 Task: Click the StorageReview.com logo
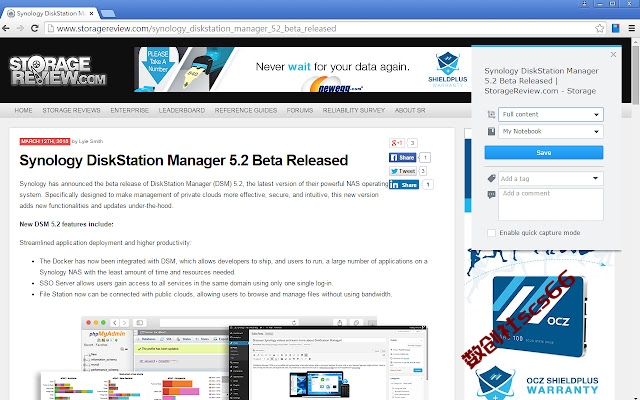[58, 70]
